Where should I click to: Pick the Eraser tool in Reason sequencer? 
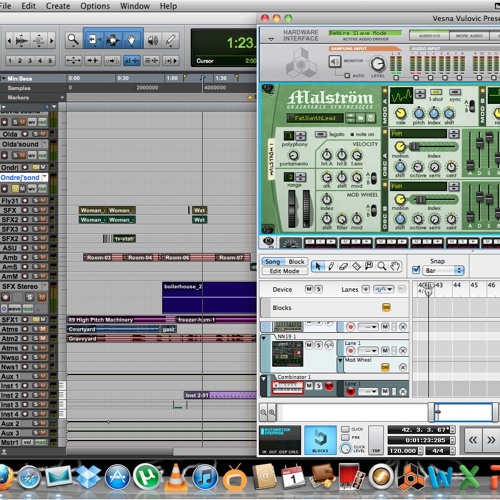coord(343,266)
